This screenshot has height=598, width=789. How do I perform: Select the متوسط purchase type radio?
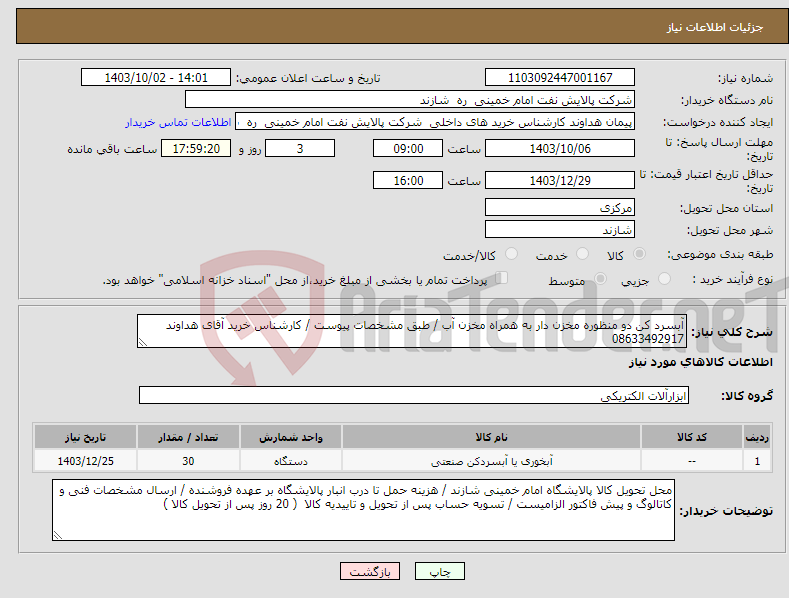click(x=600, y=278)
